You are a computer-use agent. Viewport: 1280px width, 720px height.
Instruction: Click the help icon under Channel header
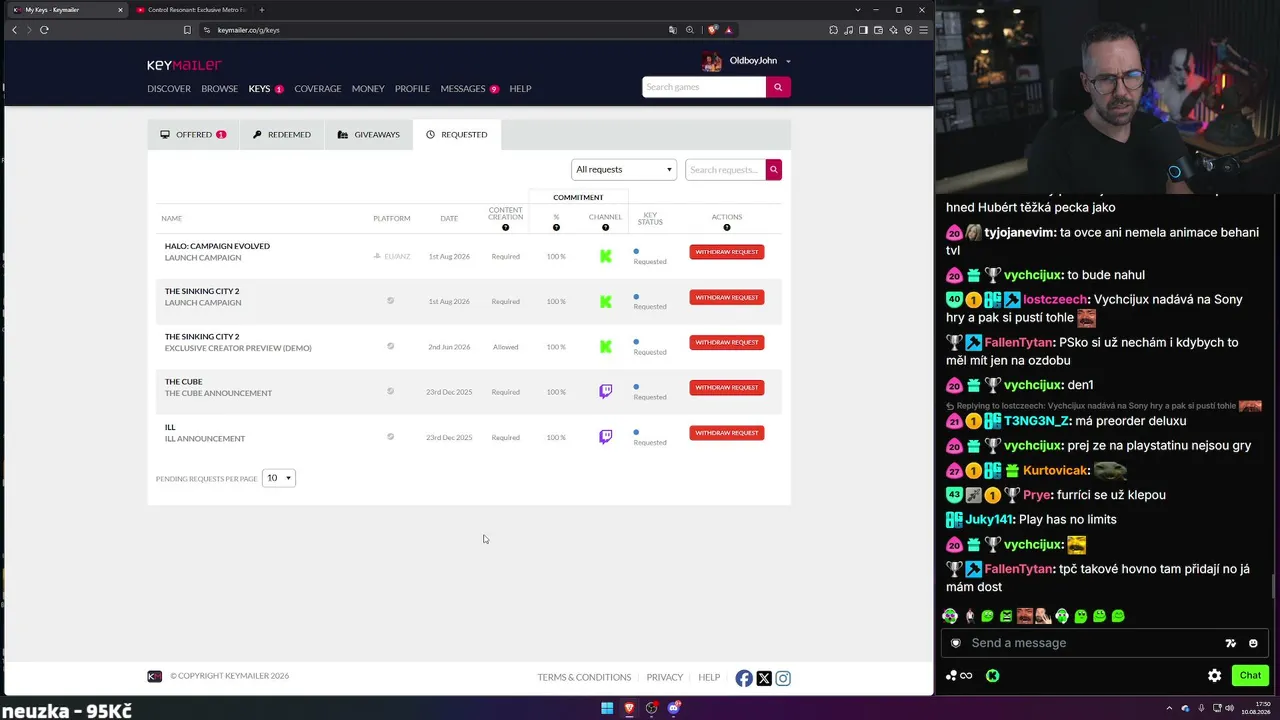[x=605, y=227]
